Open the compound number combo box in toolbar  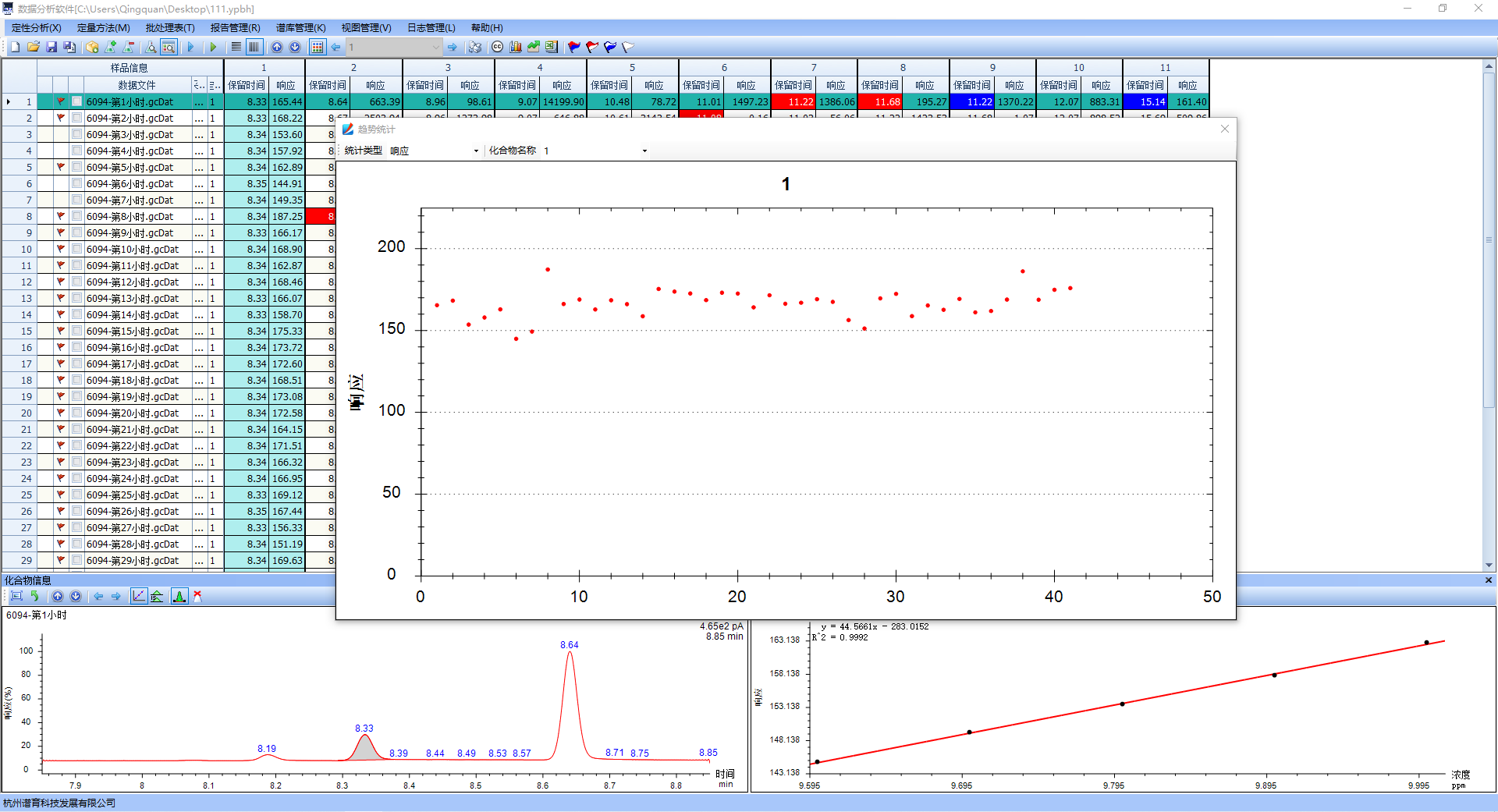[435, 48]
